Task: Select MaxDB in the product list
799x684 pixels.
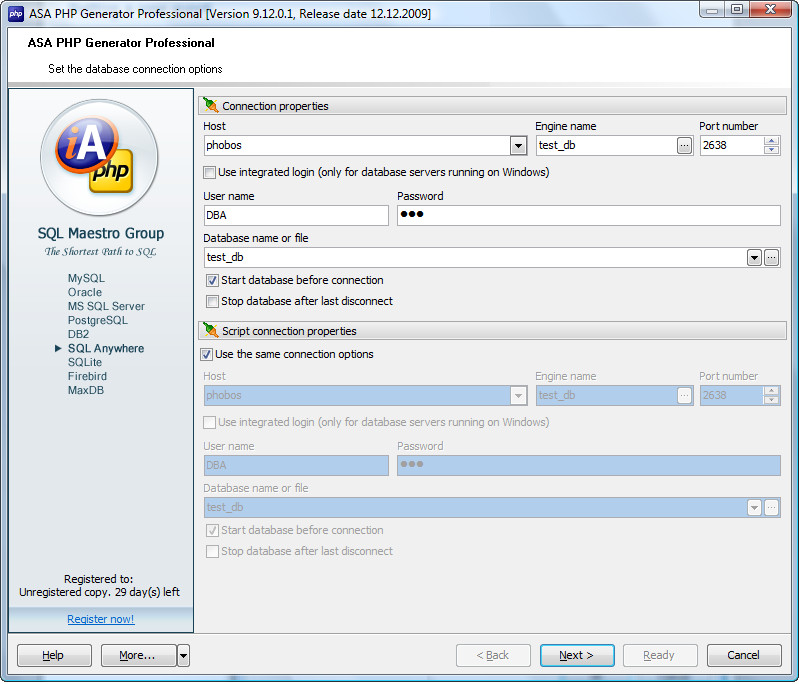Action: [86, 390]
